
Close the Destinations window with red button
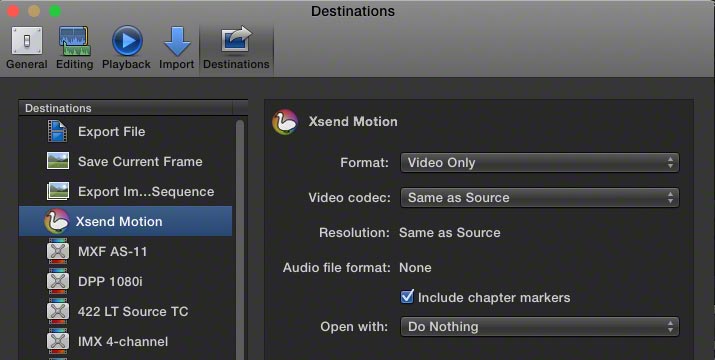(13, 10)
